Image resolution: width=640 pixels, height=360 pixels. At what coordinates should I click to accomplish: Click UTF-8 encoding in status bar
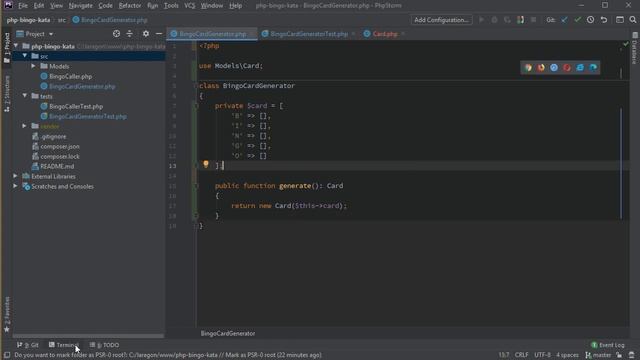click(x=542, y=355)
